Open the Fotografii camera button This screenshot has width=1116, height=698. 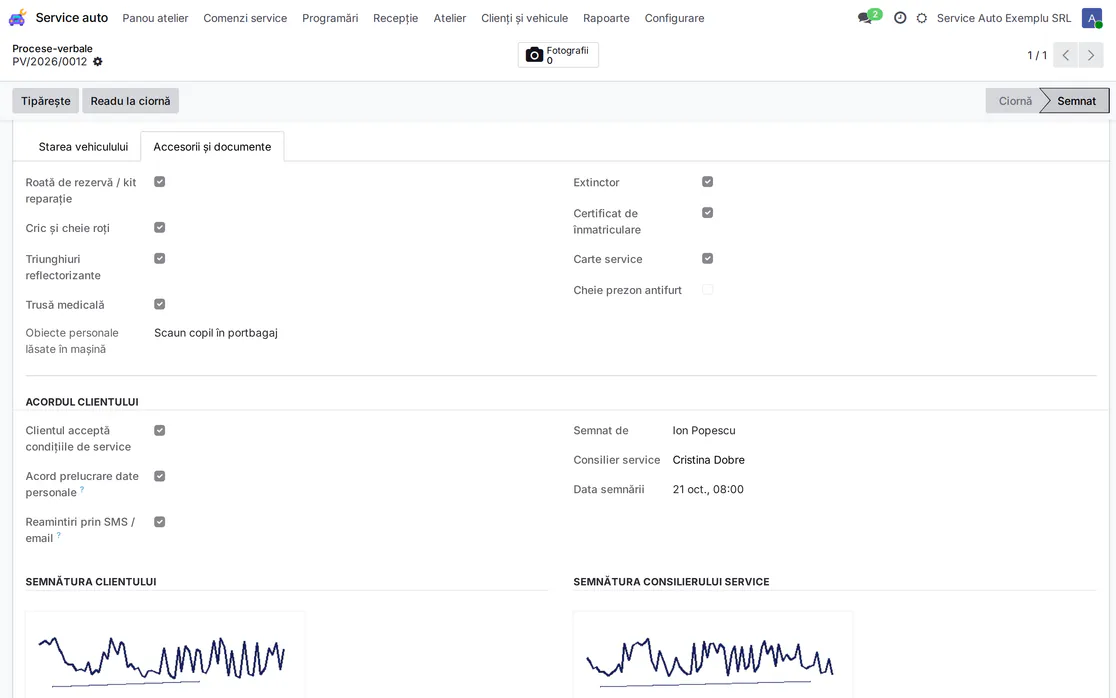558,55
